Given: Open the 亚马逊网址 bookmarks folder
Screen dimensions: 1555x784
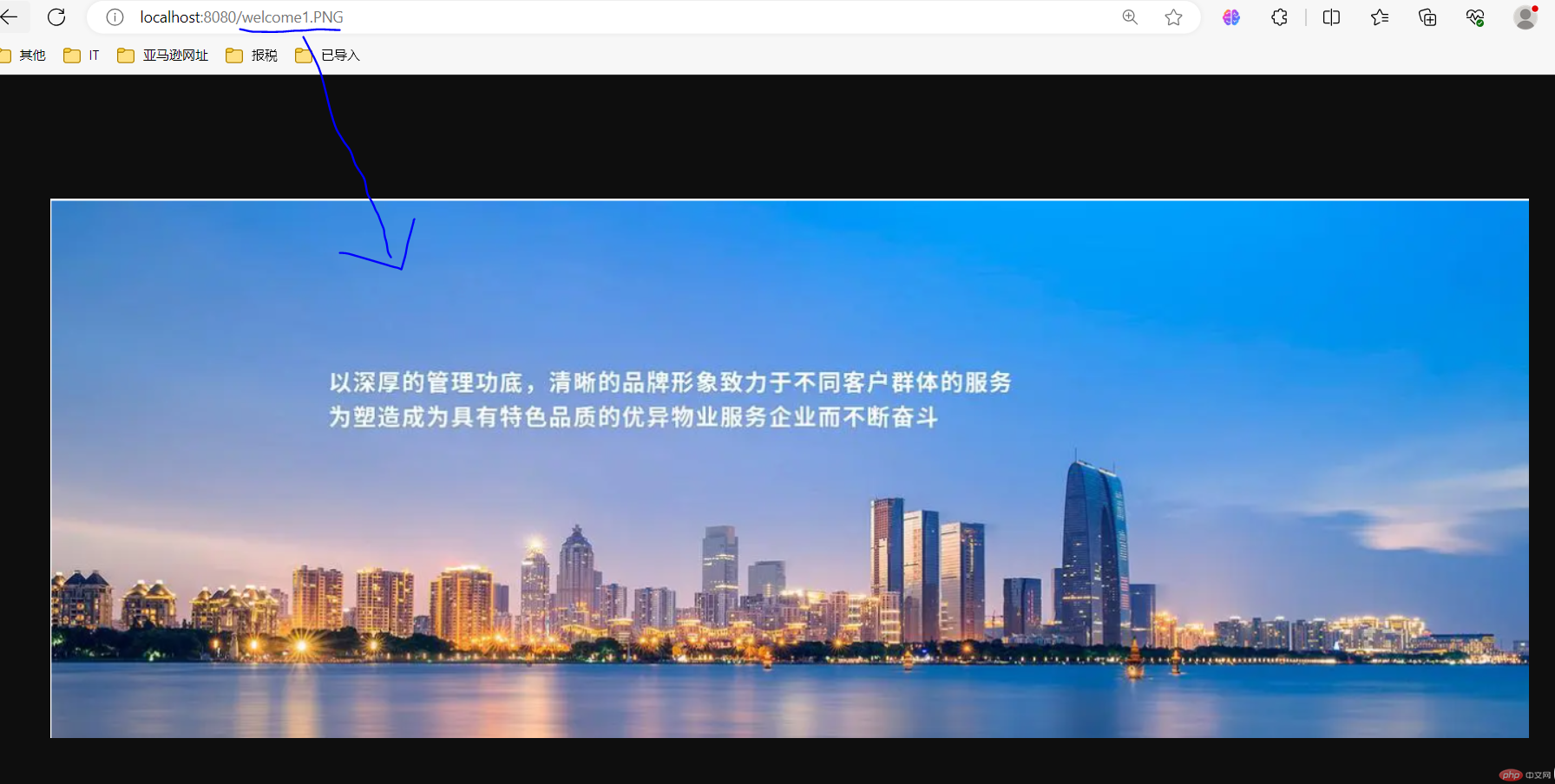Looking at the screenshot, I should click(x=163, y=56).
